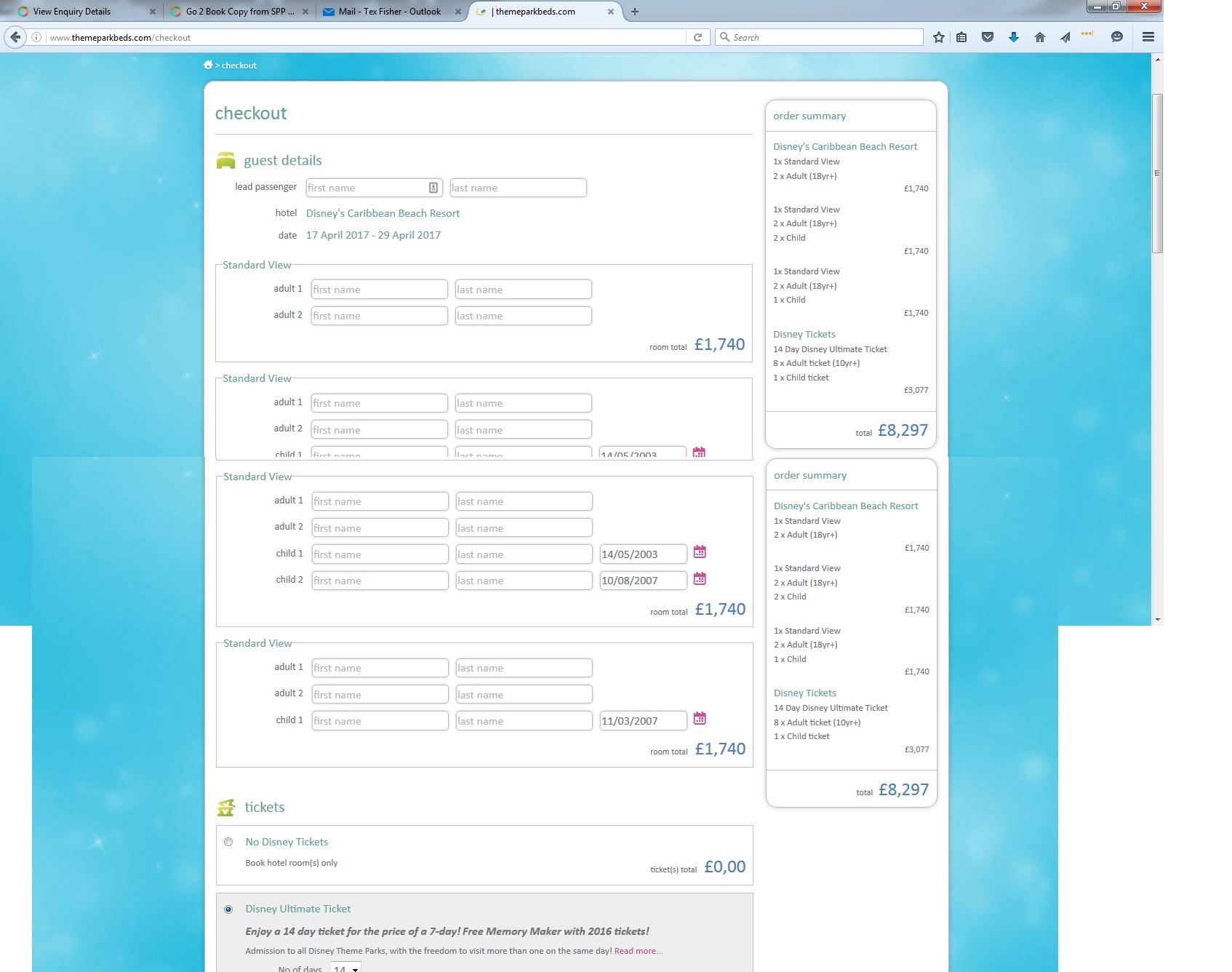Switch to Mail - Tex Fisher Outlook tab
Screen dimensions: 1232x972
(391, 12)
